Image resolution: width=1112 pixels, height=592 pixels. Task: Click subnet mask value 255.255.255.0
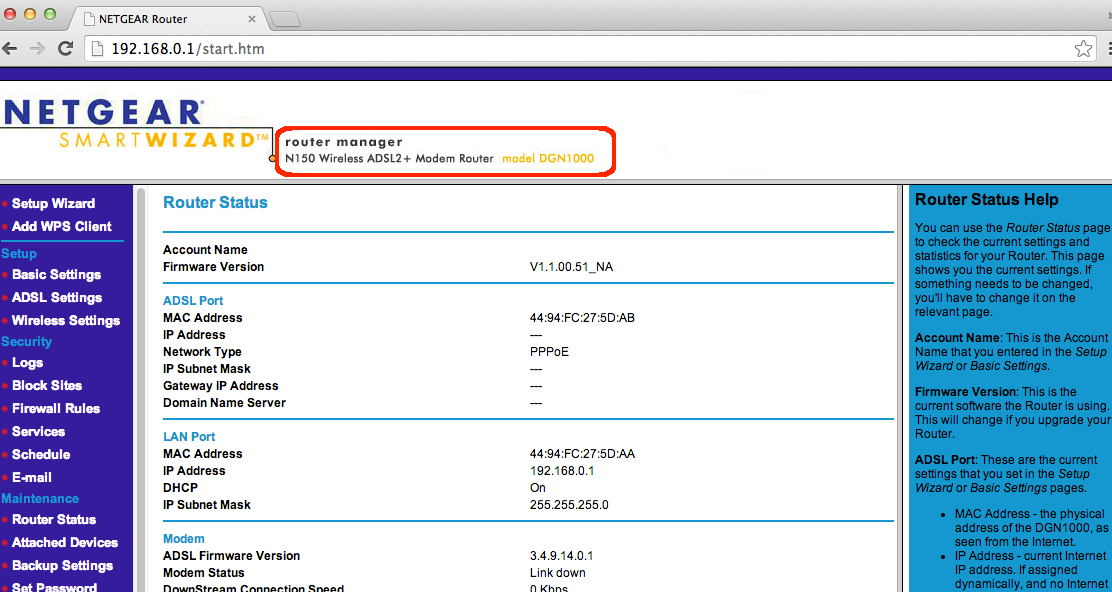coord(569,505)
